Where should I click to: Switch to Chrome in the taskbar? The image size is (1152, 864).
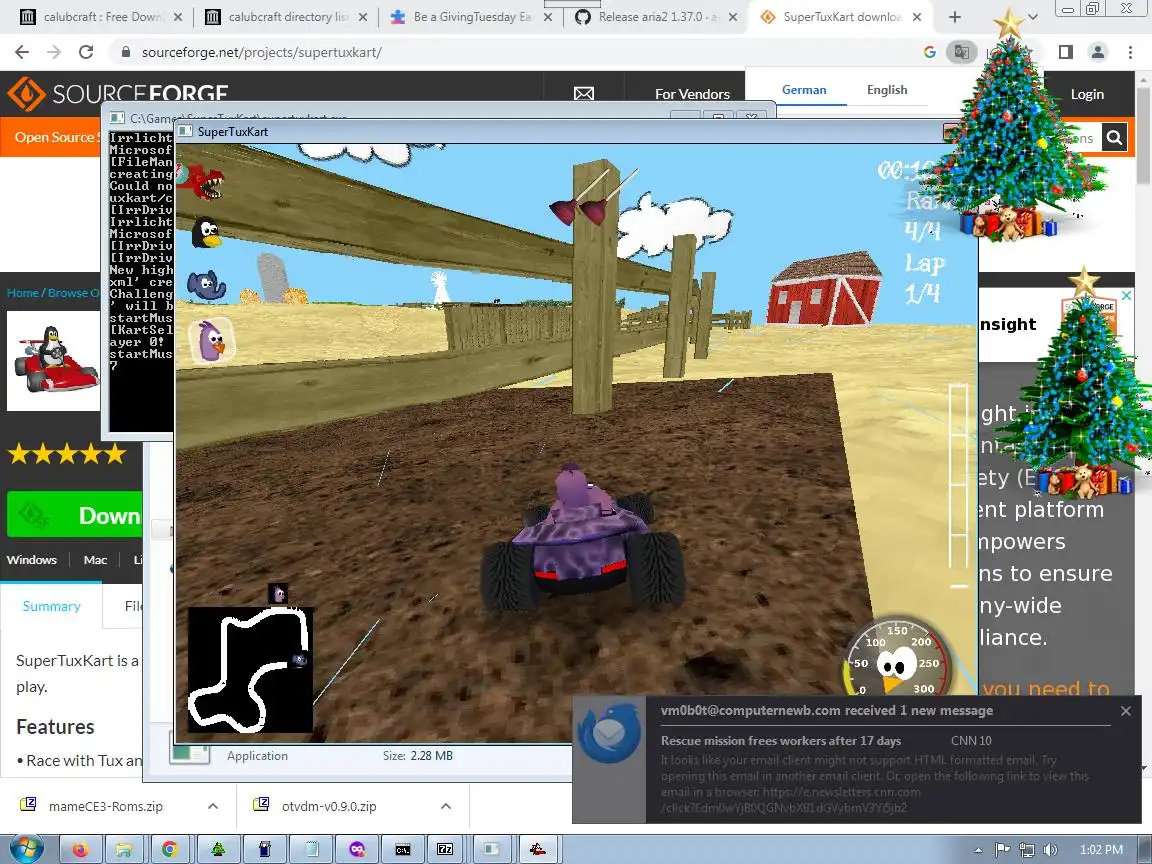[x=170, y=849]
